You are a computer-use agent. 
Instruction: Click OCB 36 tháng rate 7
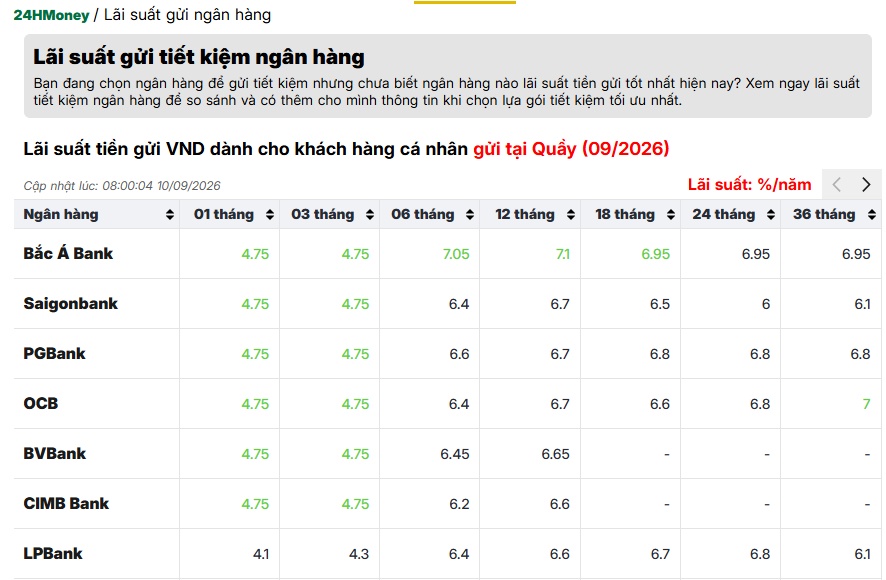pyautogui.click(x=866, y=404)
